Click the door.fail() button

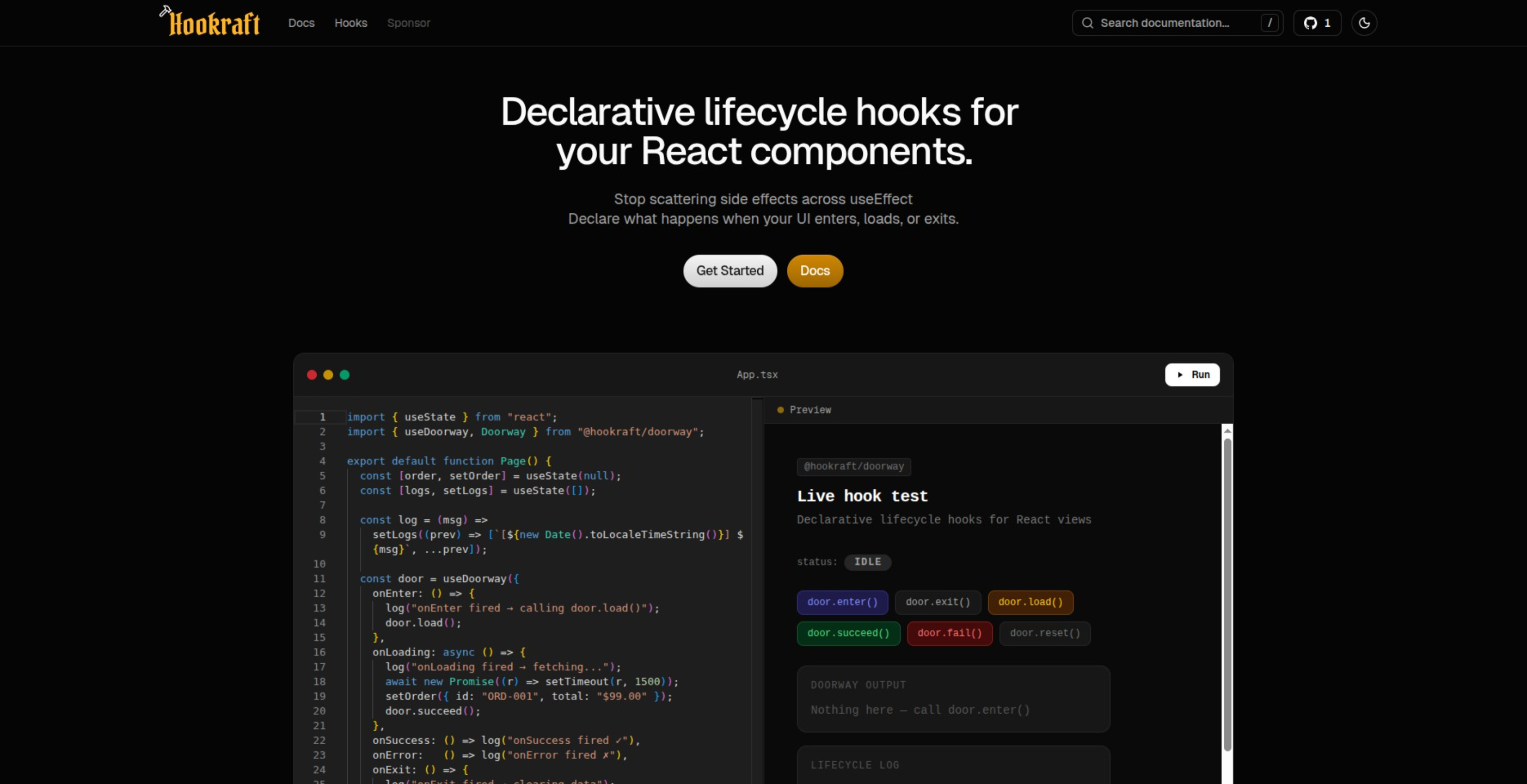point(950,634)
